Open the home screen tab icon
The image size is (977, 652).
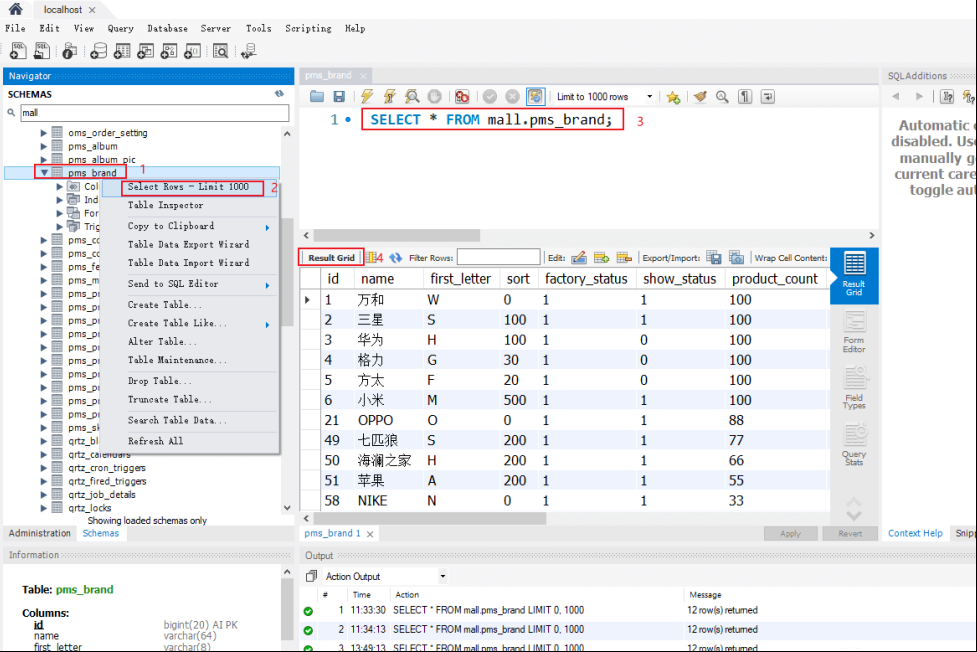pos(16,9)
